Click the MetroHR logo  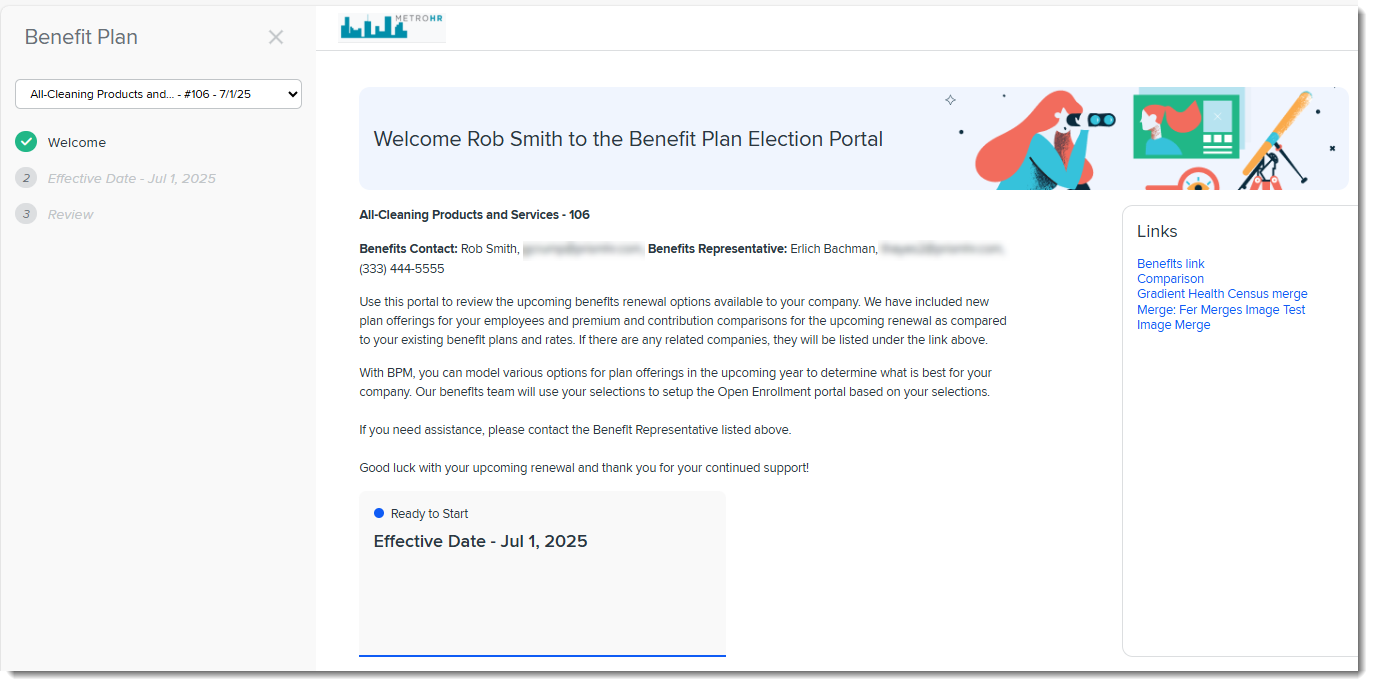tap(392, 27)
